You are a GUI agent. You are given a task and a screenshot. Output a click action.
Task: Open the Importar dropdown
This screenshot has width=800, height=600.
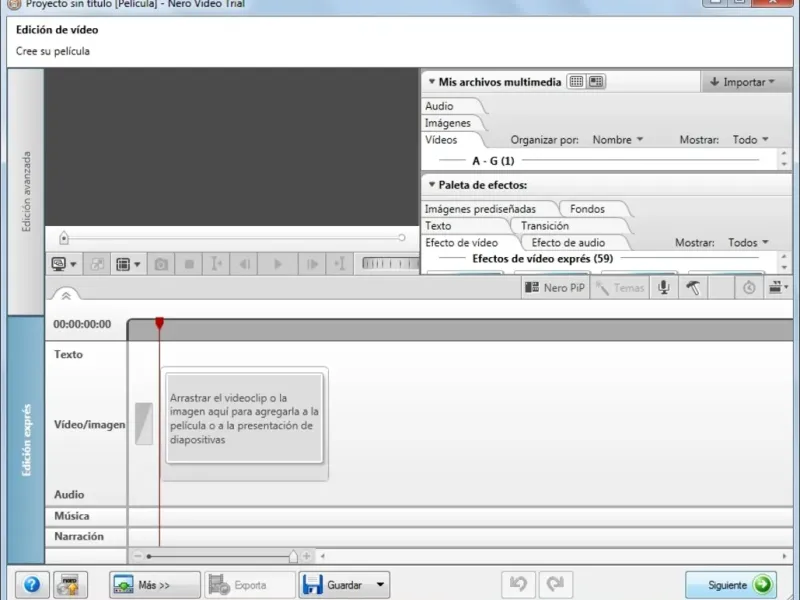tap(744, 82)
